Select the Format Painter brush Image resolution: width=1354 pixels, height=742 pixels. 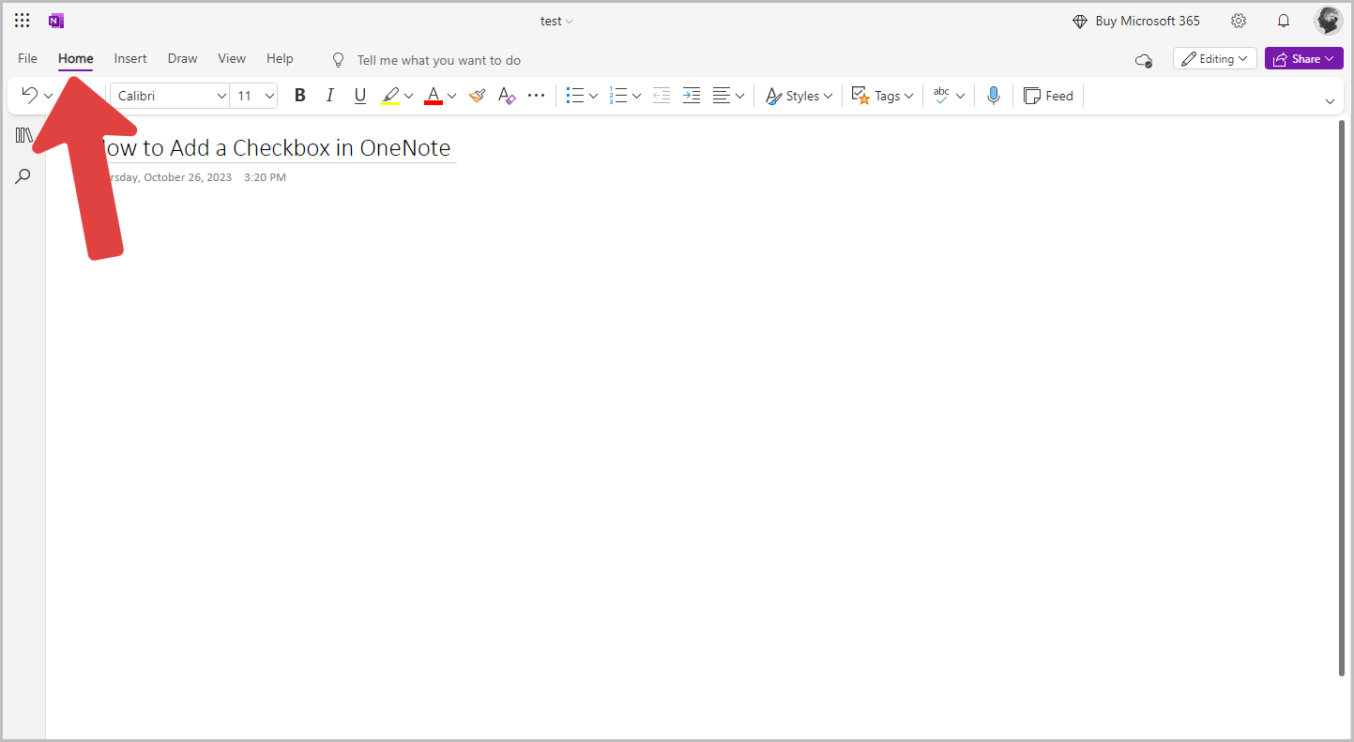pos(477,96)
